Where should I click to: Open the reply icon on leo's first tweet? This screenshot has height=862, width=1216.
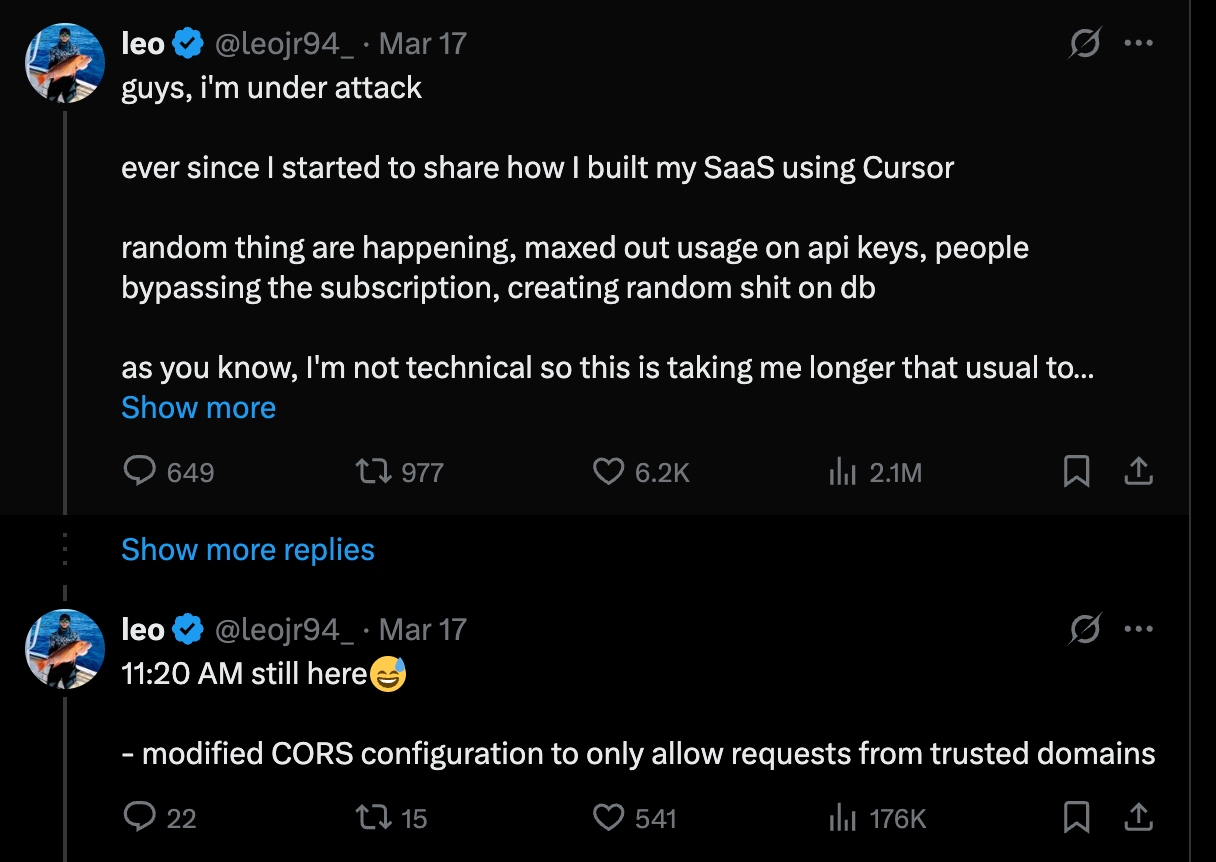click(140, 471)
